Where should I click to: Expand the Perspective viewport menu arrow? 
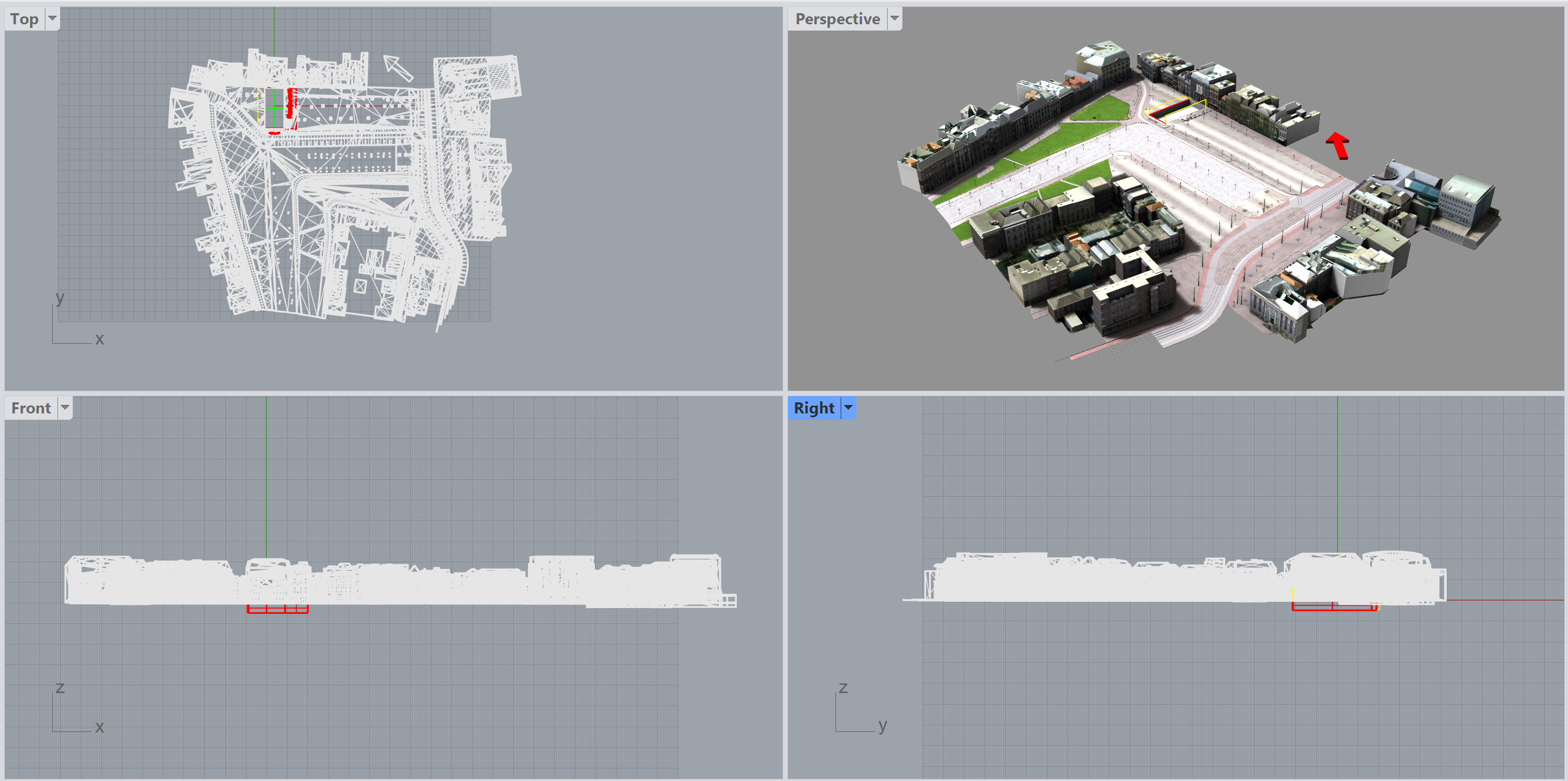click(894, 18)
